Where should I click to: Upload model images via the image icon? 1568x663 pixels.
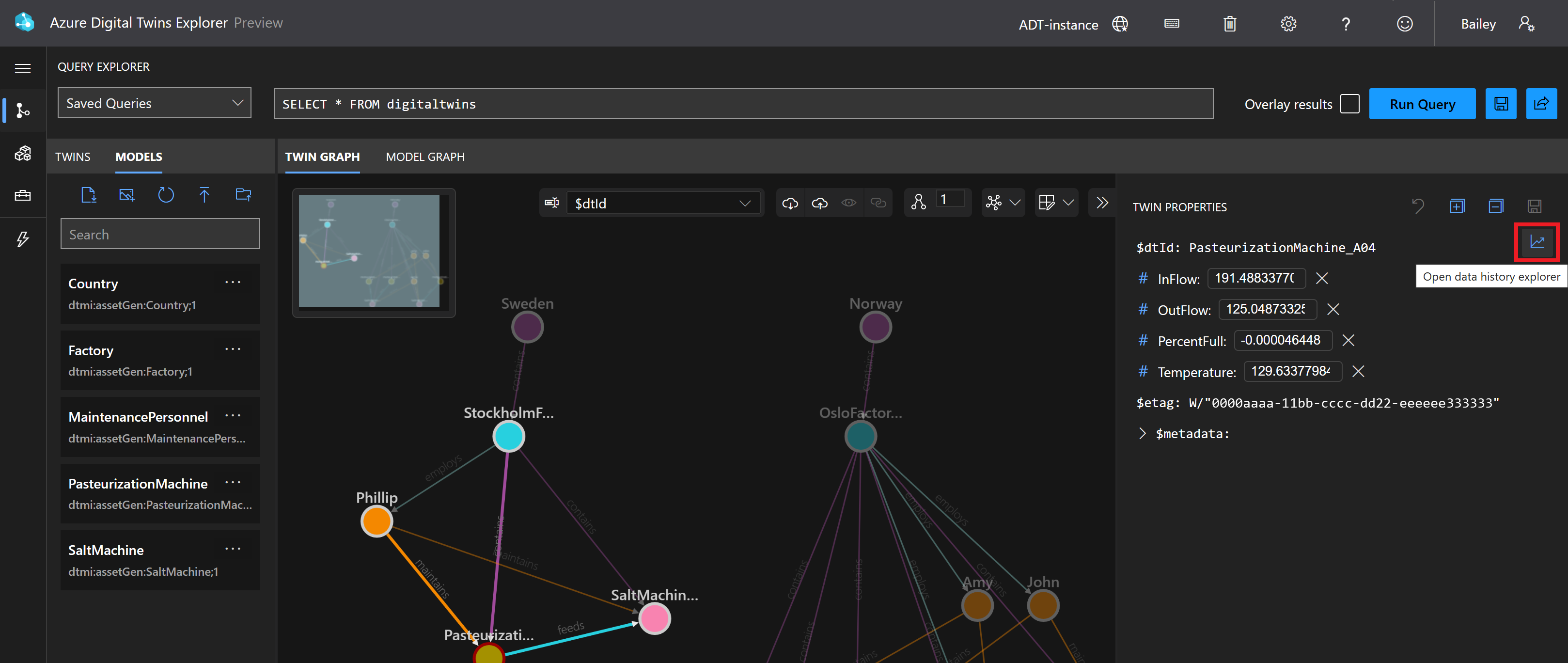click(126, 195)
